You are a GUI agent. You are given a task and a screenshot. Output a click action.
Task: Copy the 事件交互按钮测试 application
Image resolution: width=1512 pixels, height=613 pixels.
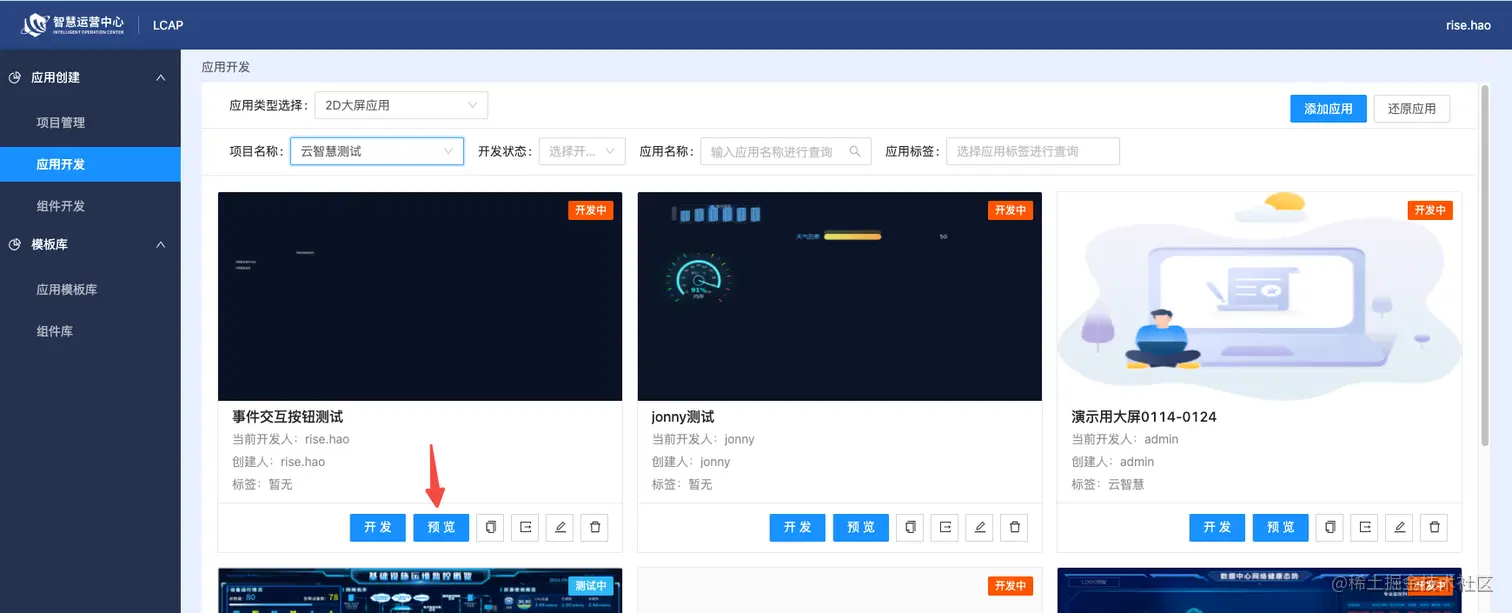click(x=490, y=527)
